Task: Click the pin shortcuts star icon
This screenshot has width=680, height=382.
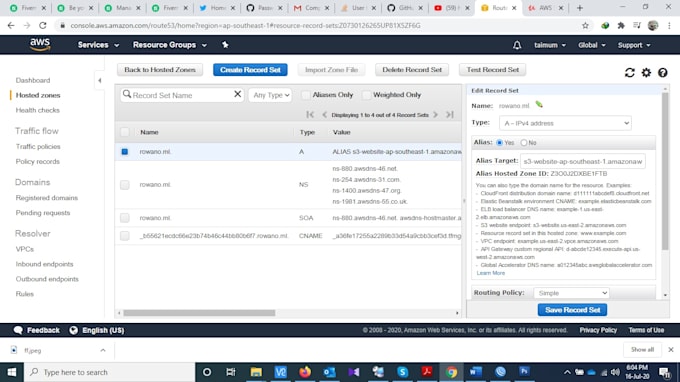Action: [x=225, y=45]
